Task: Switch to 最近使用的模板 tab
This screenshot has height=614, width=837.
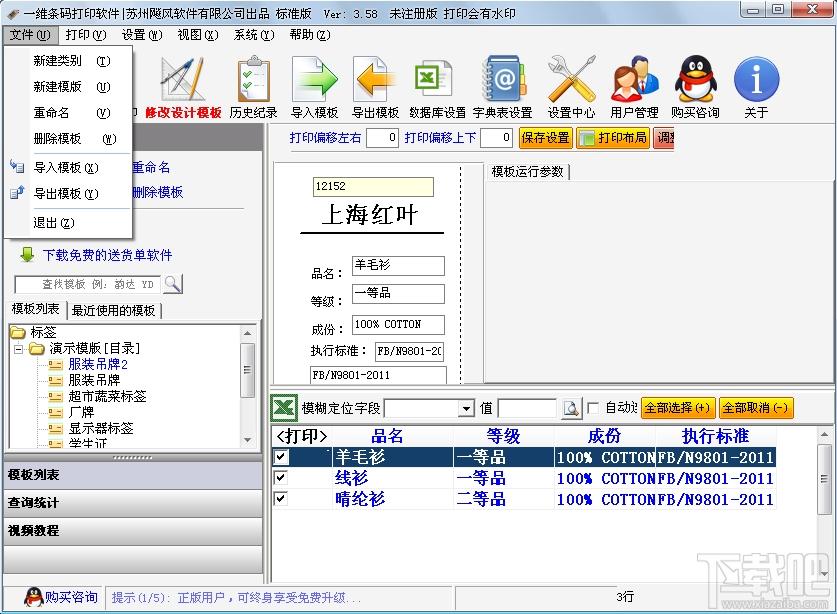Action: 114,310
